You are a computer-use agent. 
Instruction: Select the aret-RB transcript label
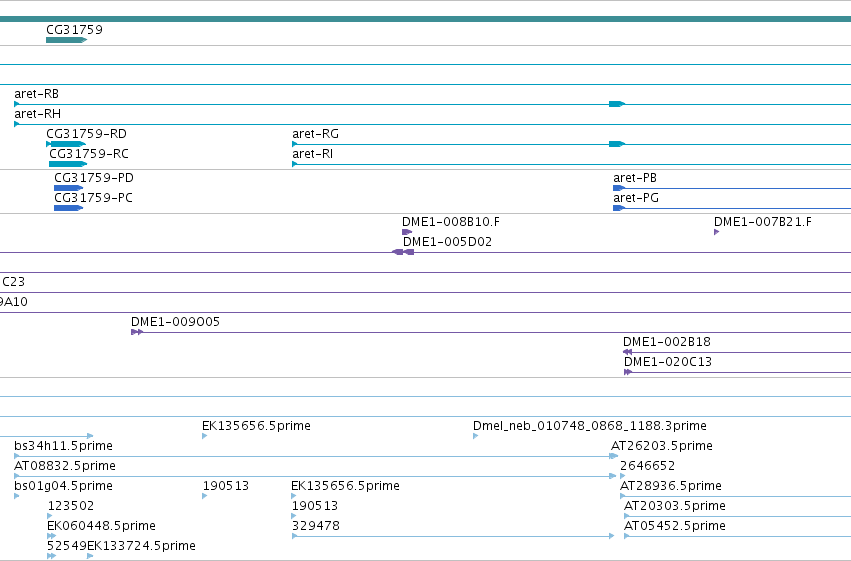point(36,94)
